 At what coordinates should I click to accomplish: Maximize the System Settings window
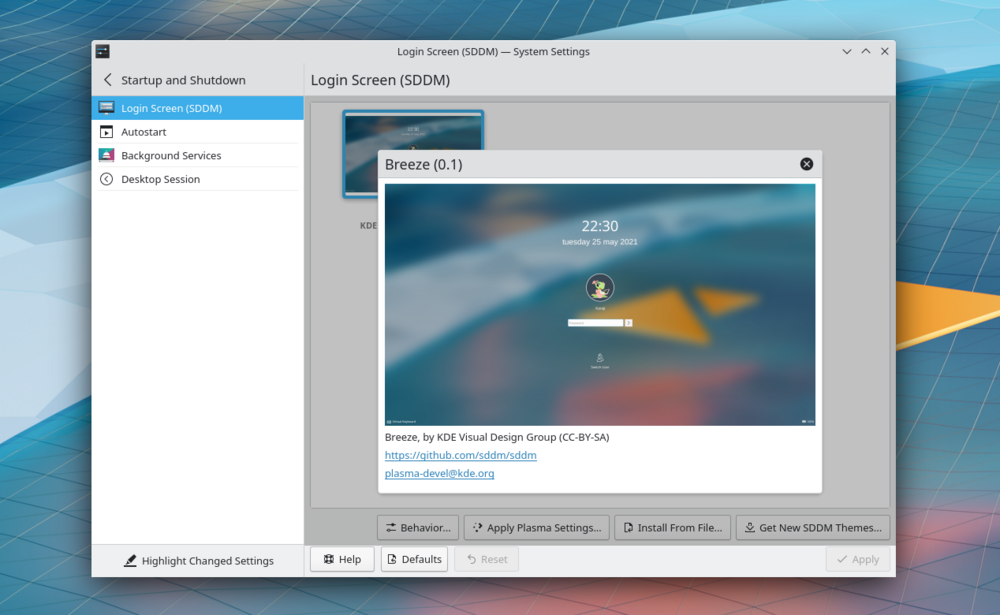click(865, 51)
